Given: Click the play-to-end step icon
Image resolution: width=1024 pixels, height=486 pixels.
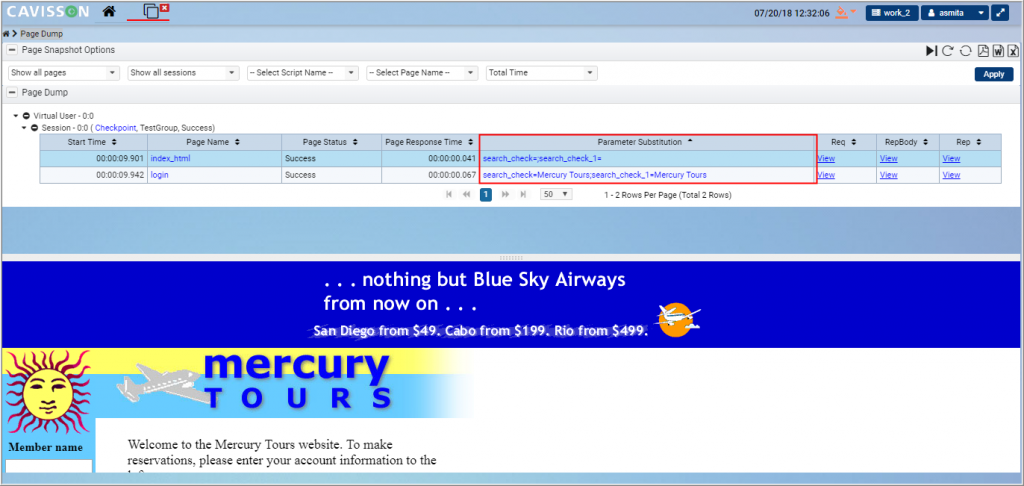Looking at the screenshot, I should click(931, 51).
